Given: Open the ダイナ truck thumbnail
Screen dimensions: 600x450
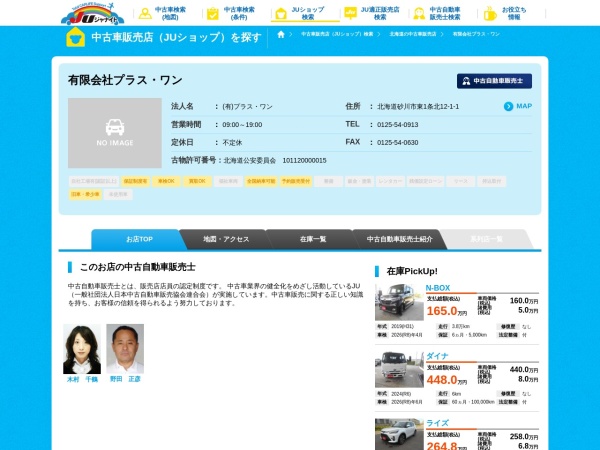Looking at the screenshot, I should point(399,370).
